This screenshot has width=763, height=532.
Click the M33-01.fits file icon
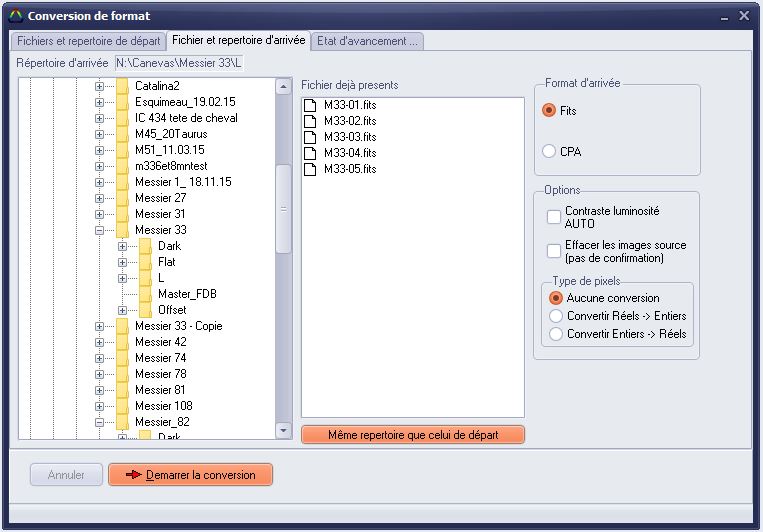(x=311, y=105)
